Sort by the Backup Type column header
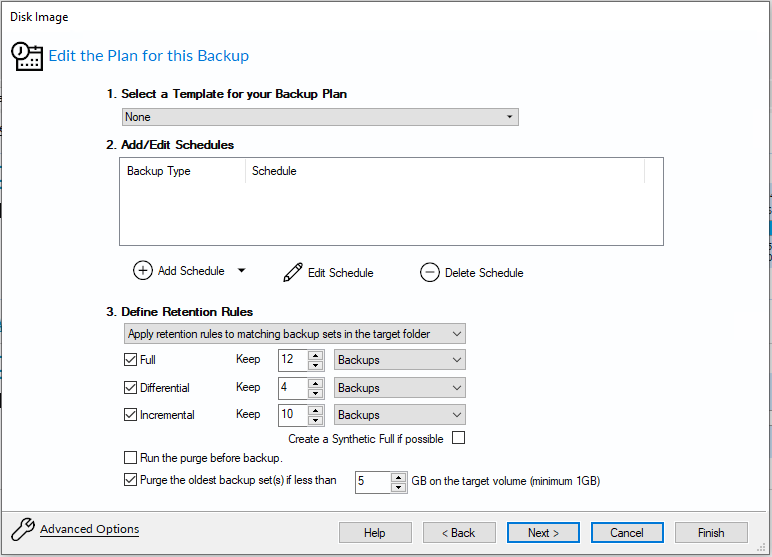This screenshot has height=557, width=772. tap(181, 171)
